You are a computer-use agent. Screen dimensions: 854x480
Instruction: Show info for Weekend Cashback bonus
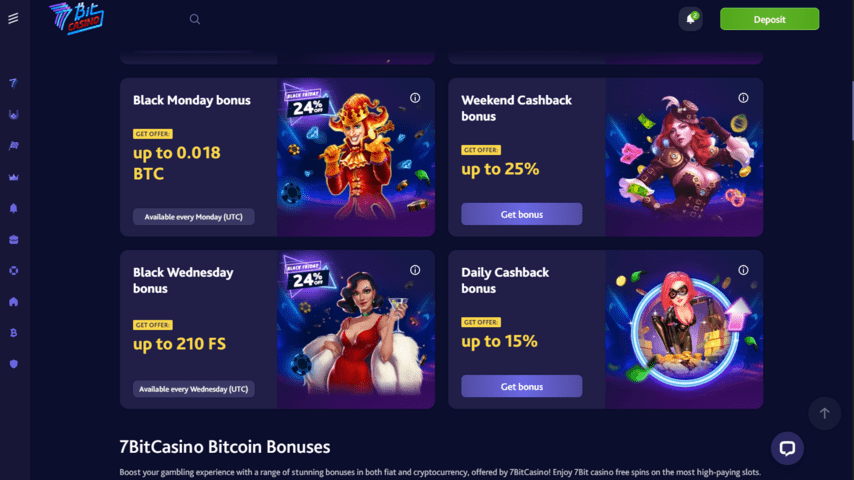(x=743, y=98)
